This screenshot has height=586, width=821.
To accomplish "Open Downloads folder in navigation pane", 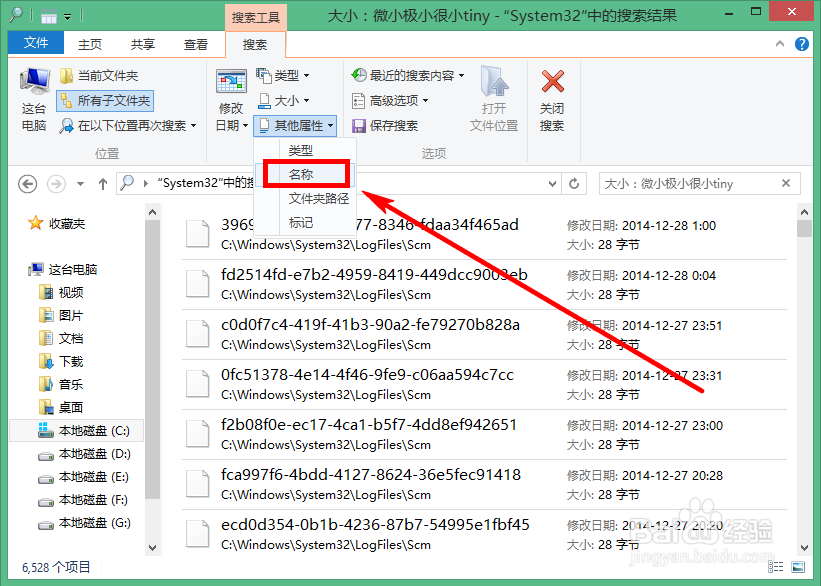I will [62, 361].
